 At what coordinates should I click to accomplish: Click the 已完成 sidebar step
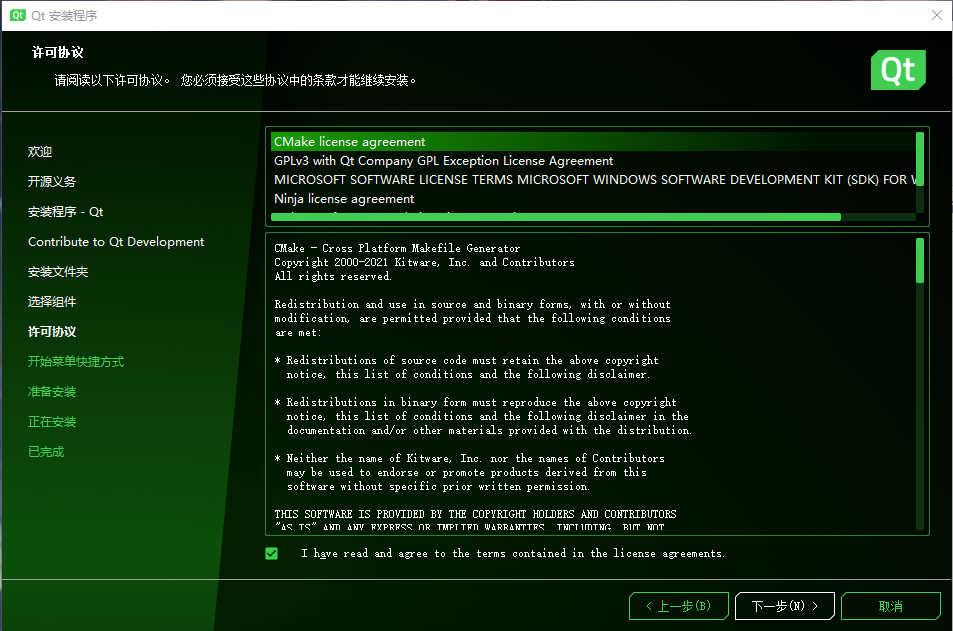(x=46, y=452)
